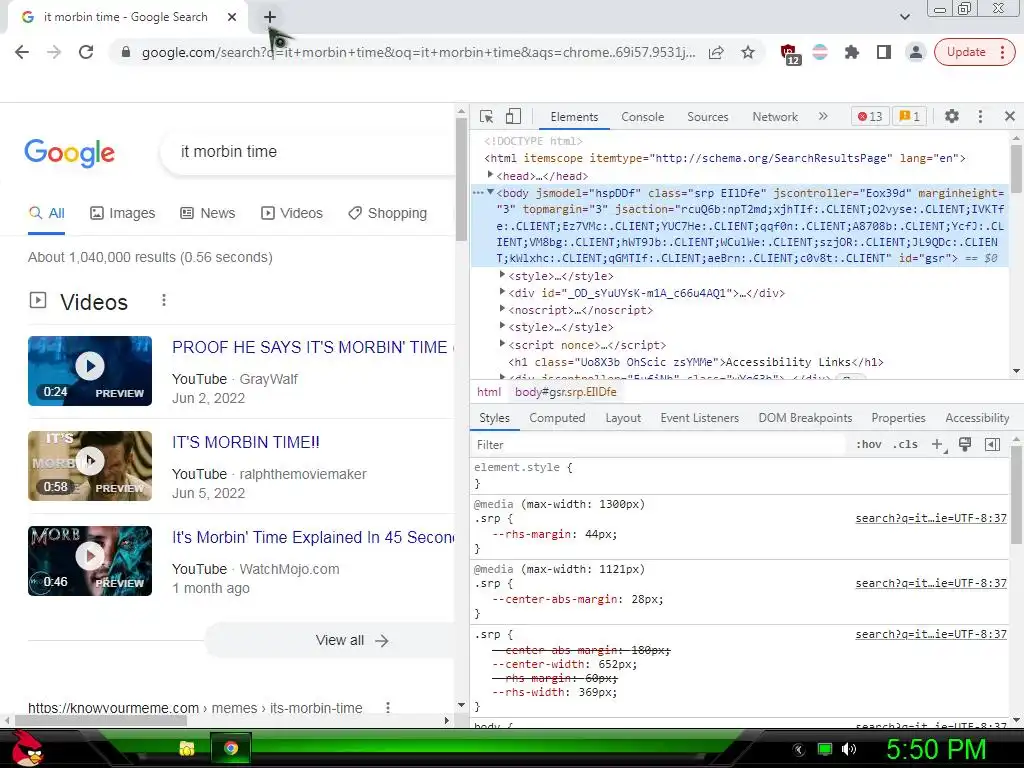The image size is (1024, 768).
Task: Open 'PROOF HE SAYS IT'S MORBIN' TIME' link
Action: [x=313, y=347]
